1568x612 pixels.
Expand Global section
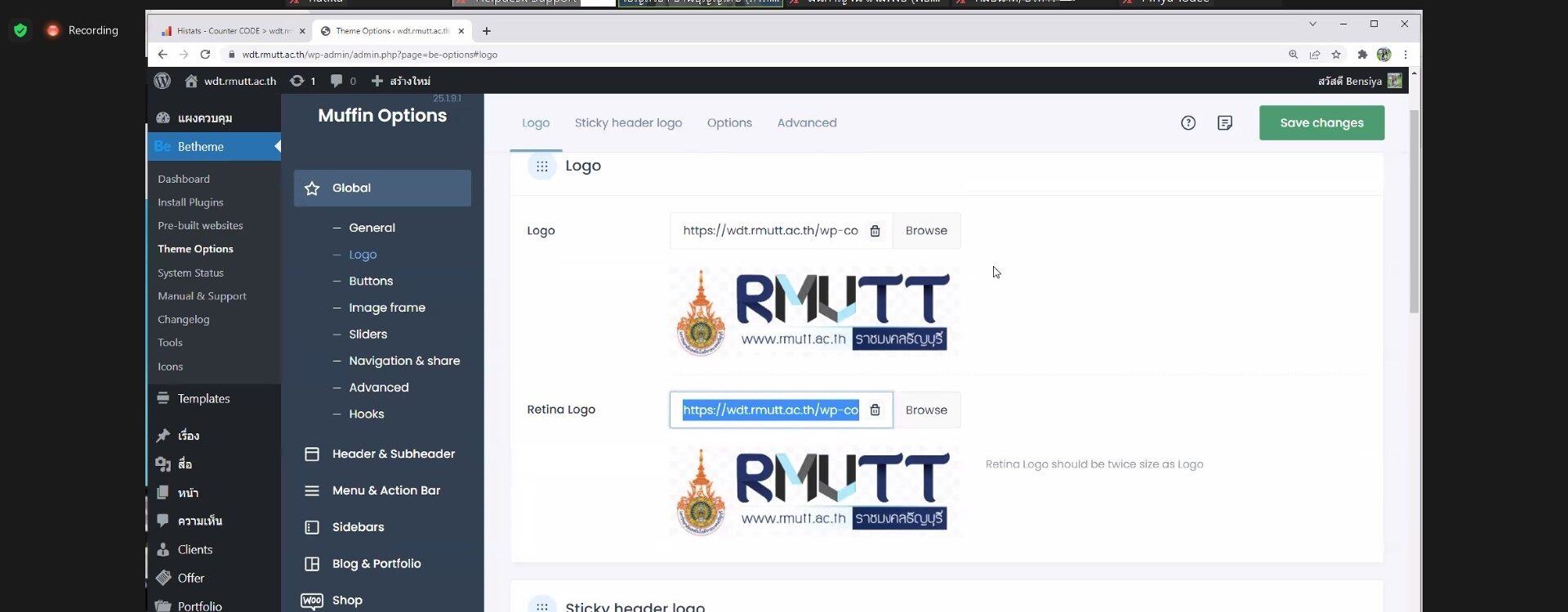click(382, 188)
